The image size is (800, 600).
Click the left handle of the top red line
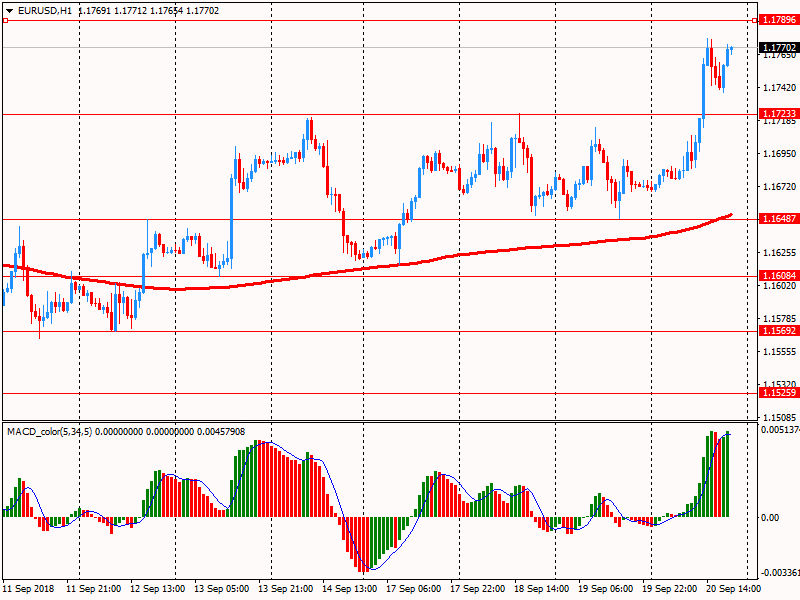[5, 20]
